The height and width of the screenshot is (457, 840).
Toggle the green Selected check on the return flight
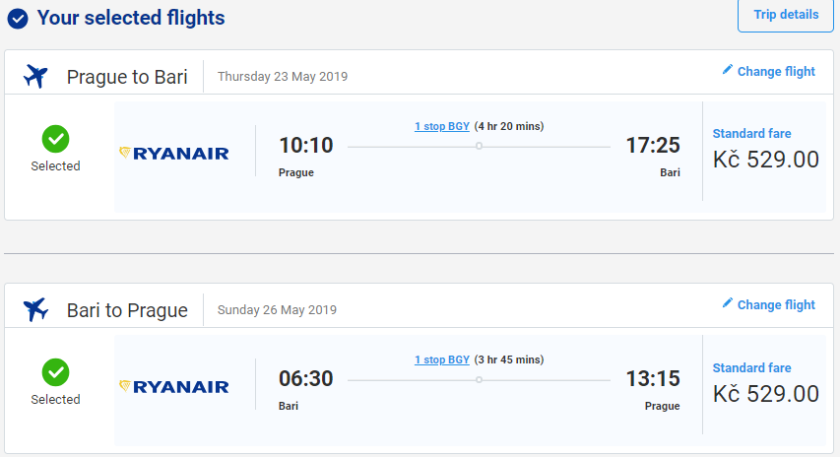pyautogui.click(x=55, y=372)
